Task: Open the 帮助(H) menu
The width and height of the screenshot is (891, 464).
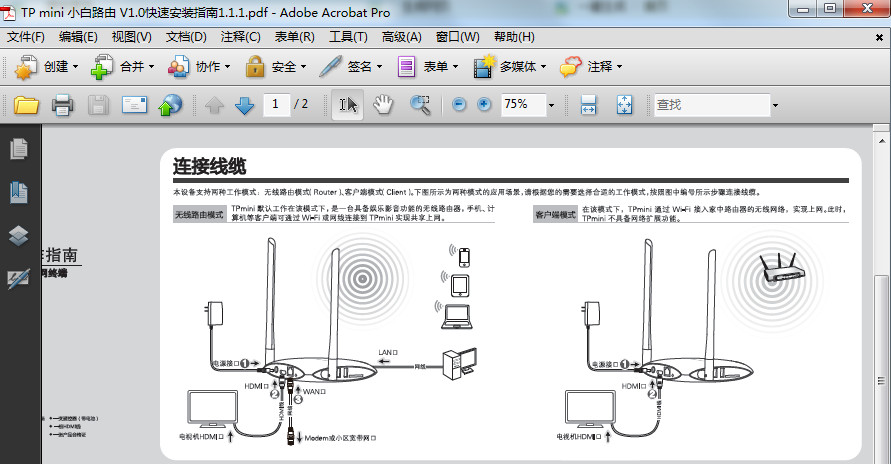Action: pos(514,37)
